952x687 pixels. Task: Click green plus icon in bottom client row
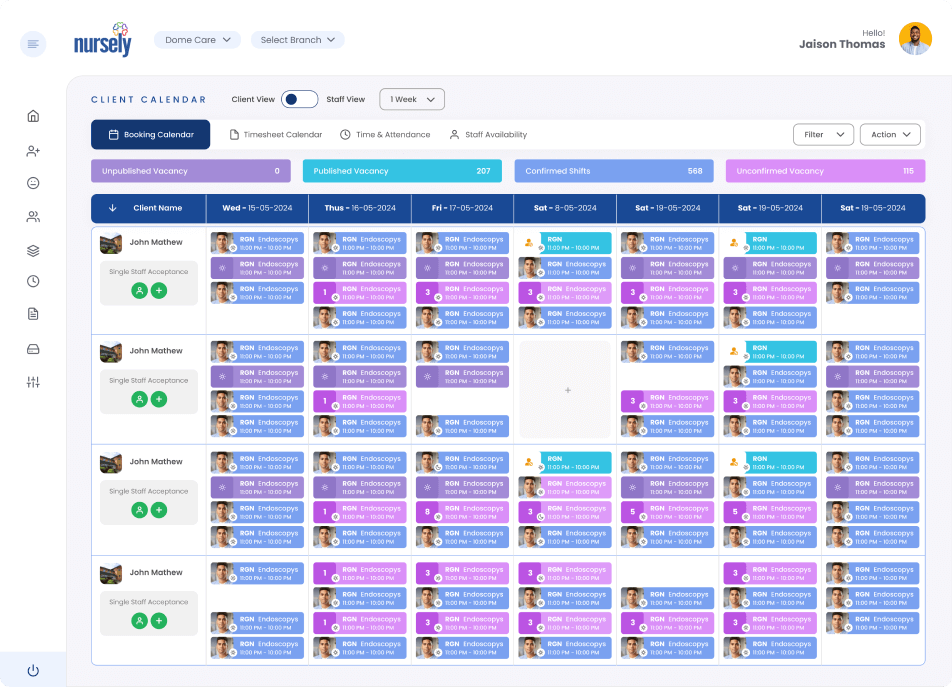click(x=159, y=621)
